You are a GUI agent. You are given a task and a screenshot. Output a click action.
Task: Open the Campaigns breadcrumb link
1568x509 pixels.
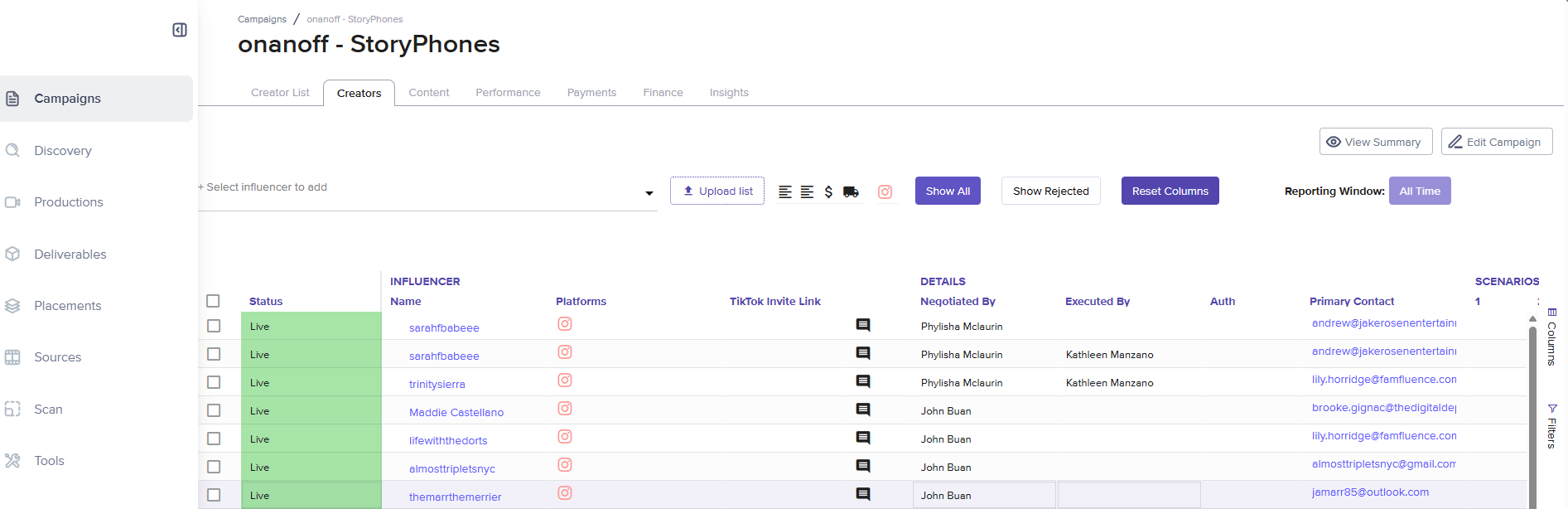pyautogui.click(x=262, y=19)
